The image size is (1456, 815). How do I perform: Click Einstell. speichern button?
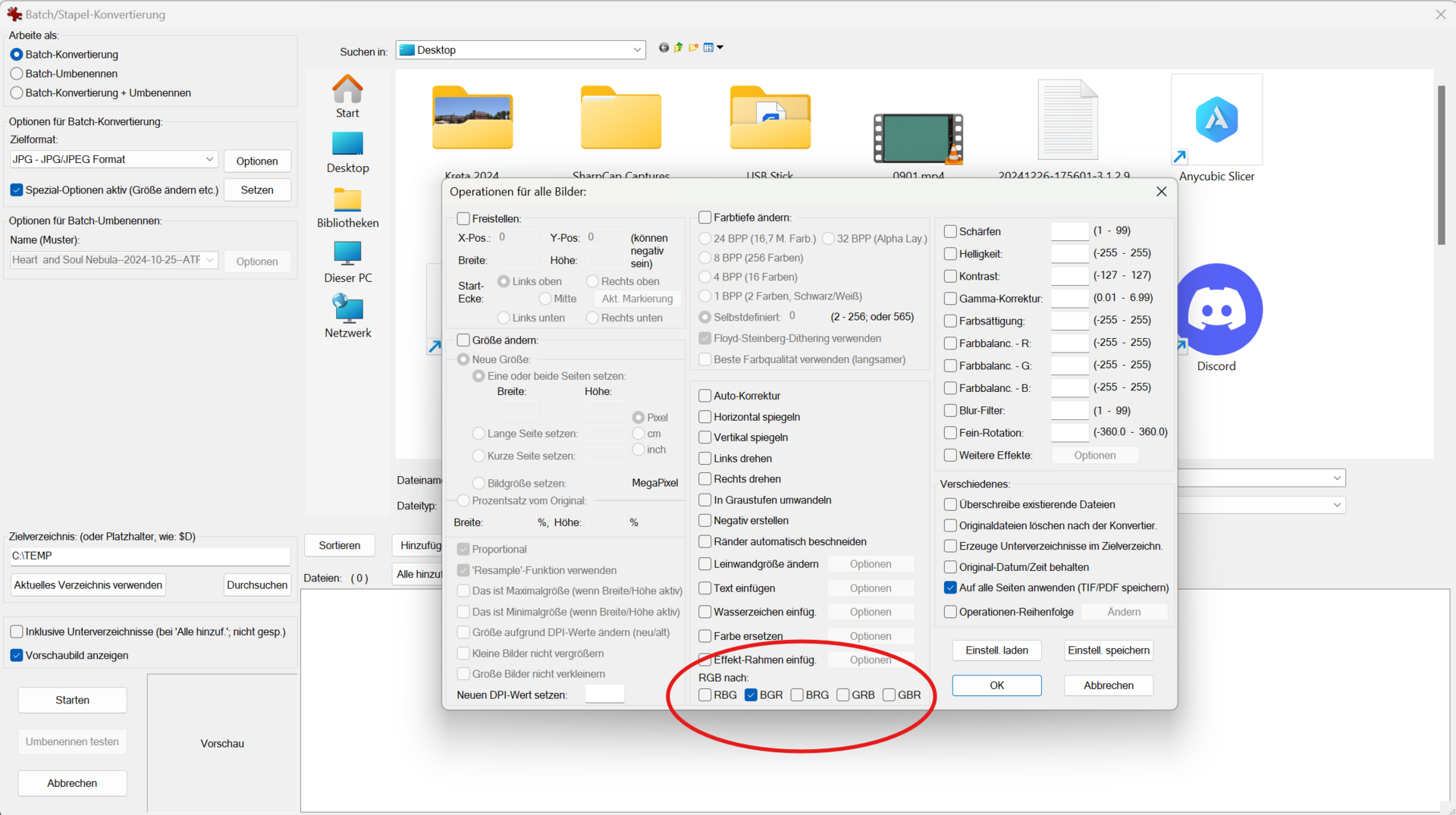1108,650
